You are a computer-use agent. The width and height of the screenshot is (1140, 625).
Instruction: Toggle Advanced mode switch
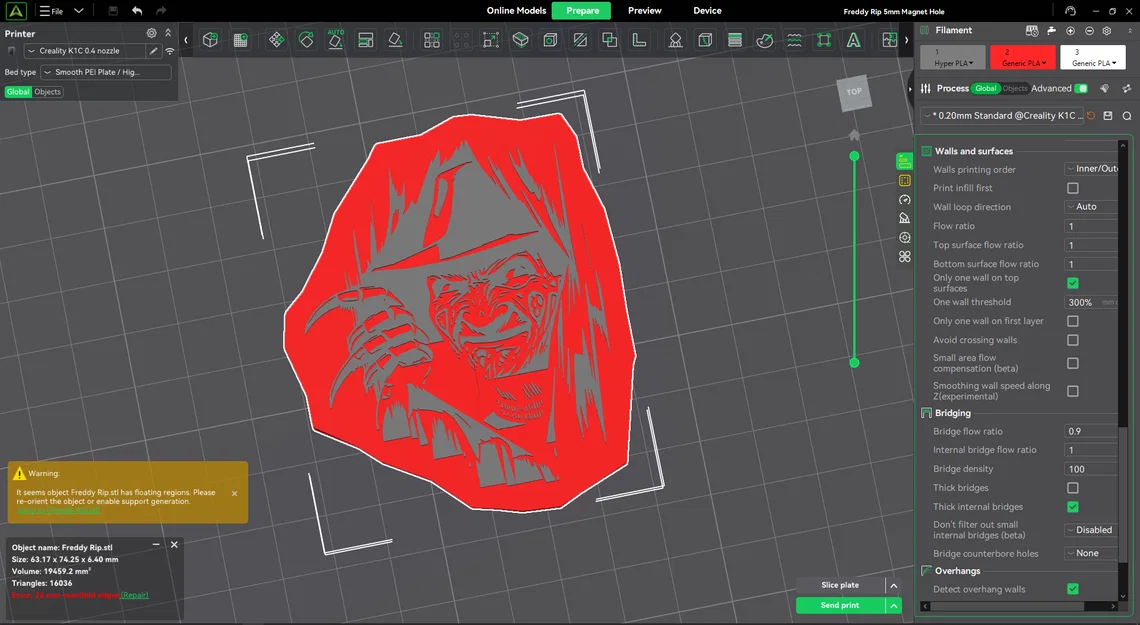point(1081,89)
